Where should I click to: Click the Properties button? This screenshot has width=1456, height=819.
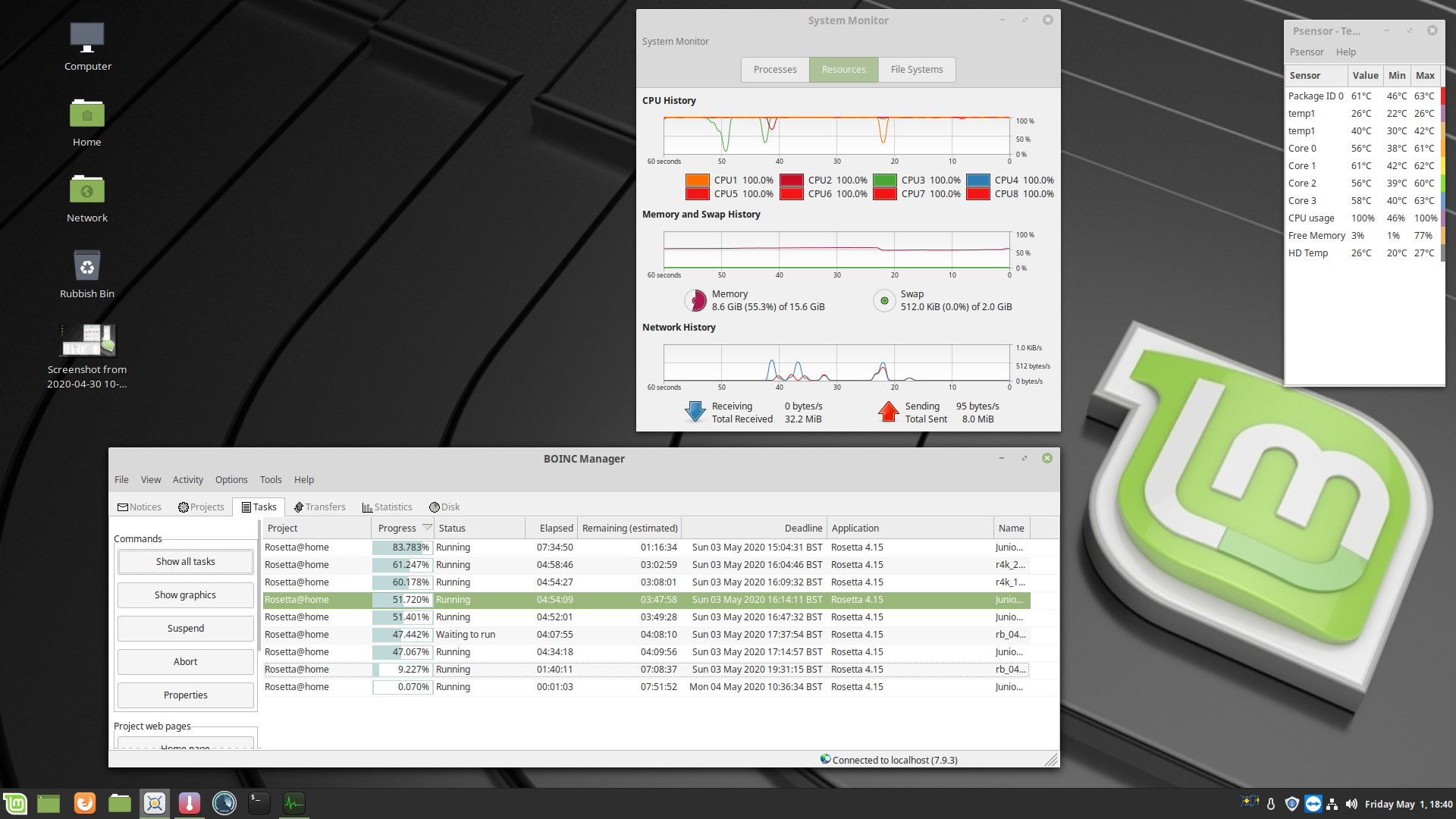click(x=186, y=695)
